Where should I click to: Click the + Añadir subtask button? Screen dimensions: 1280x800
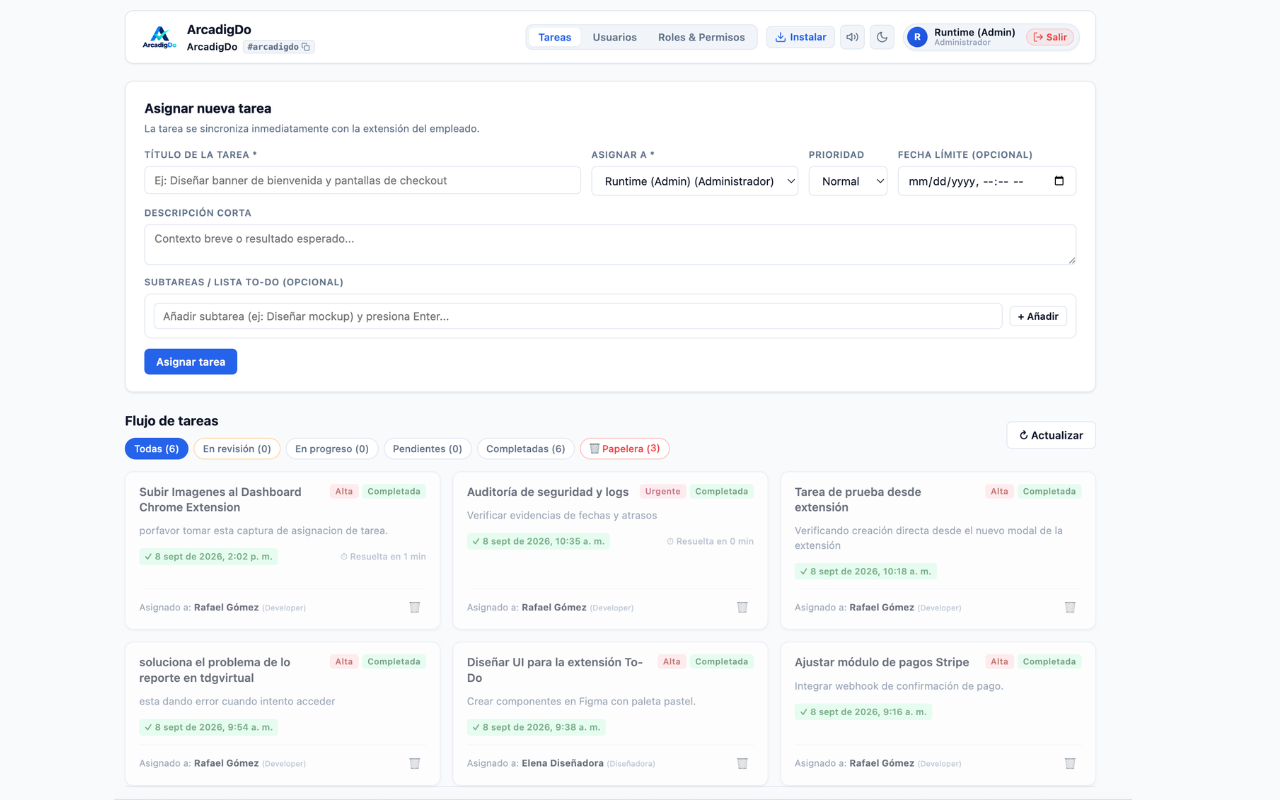click(1038, 316)
